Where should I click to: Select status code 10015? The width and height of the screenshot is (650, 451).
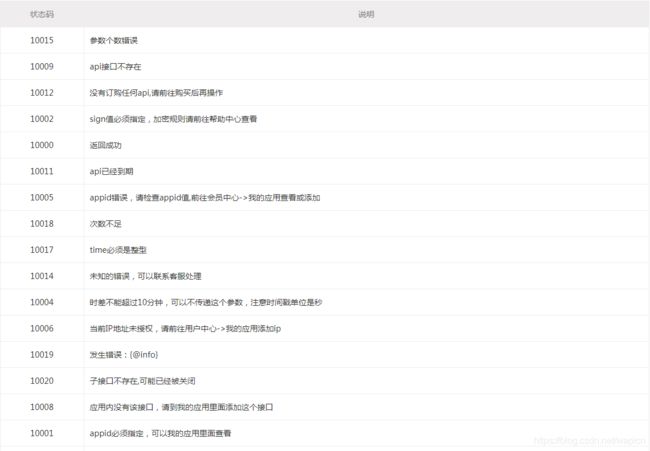[42, 40]
